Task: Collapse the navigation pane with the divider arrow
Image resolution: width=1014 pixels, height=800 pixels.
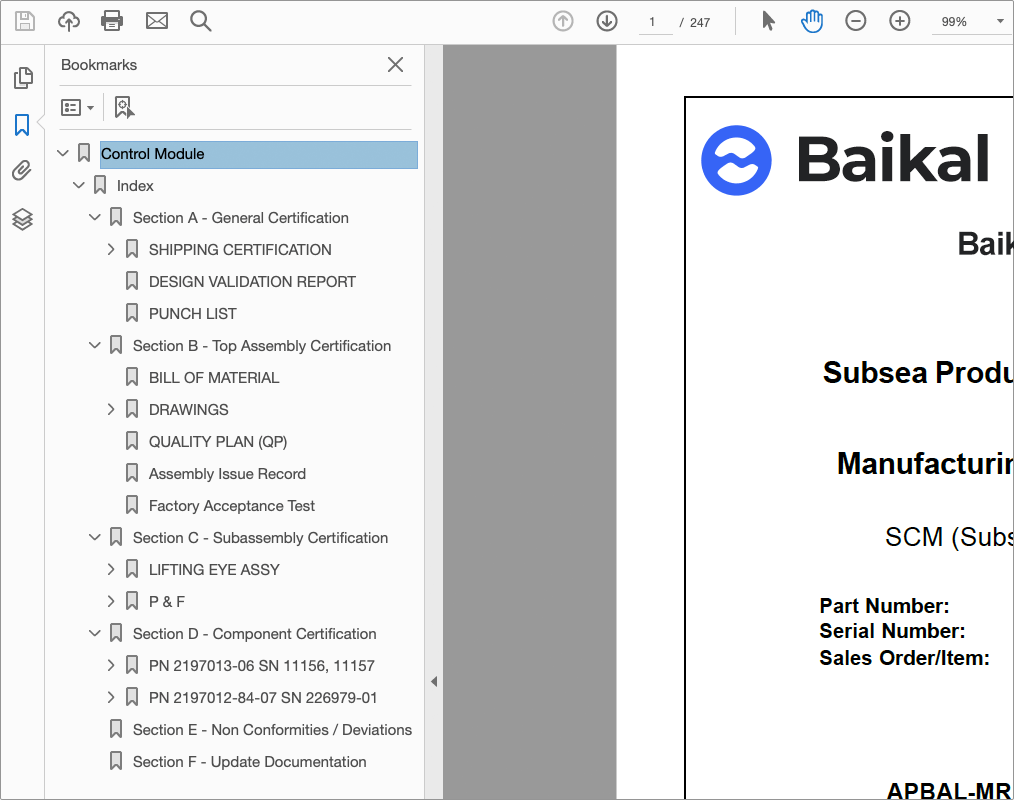Action: [434, 681]
